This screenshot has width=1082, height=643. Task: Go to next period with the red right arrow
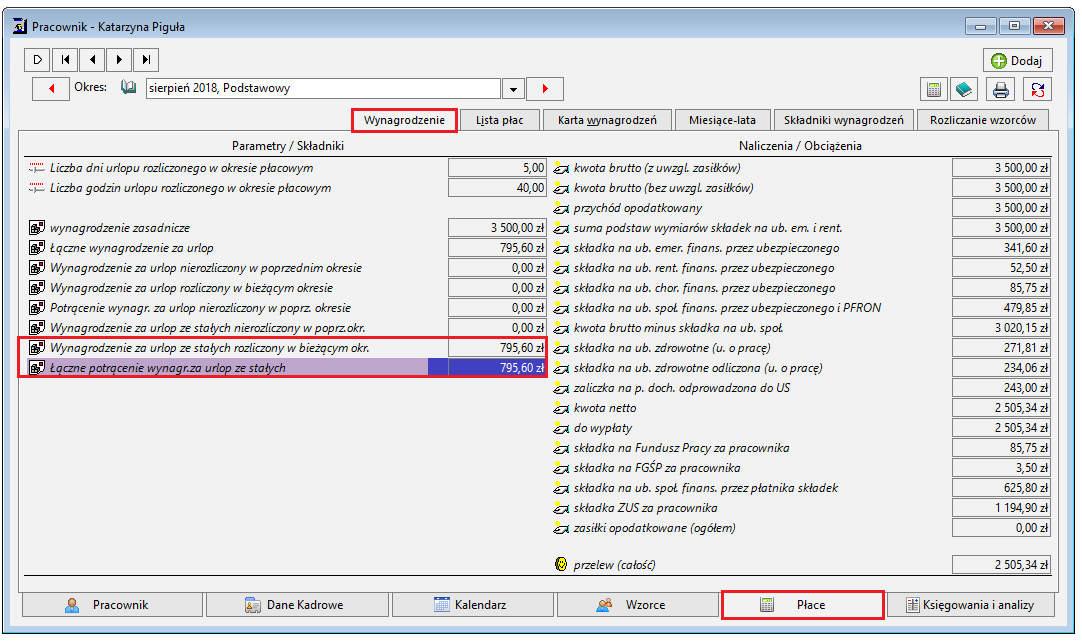click(545, 88)
